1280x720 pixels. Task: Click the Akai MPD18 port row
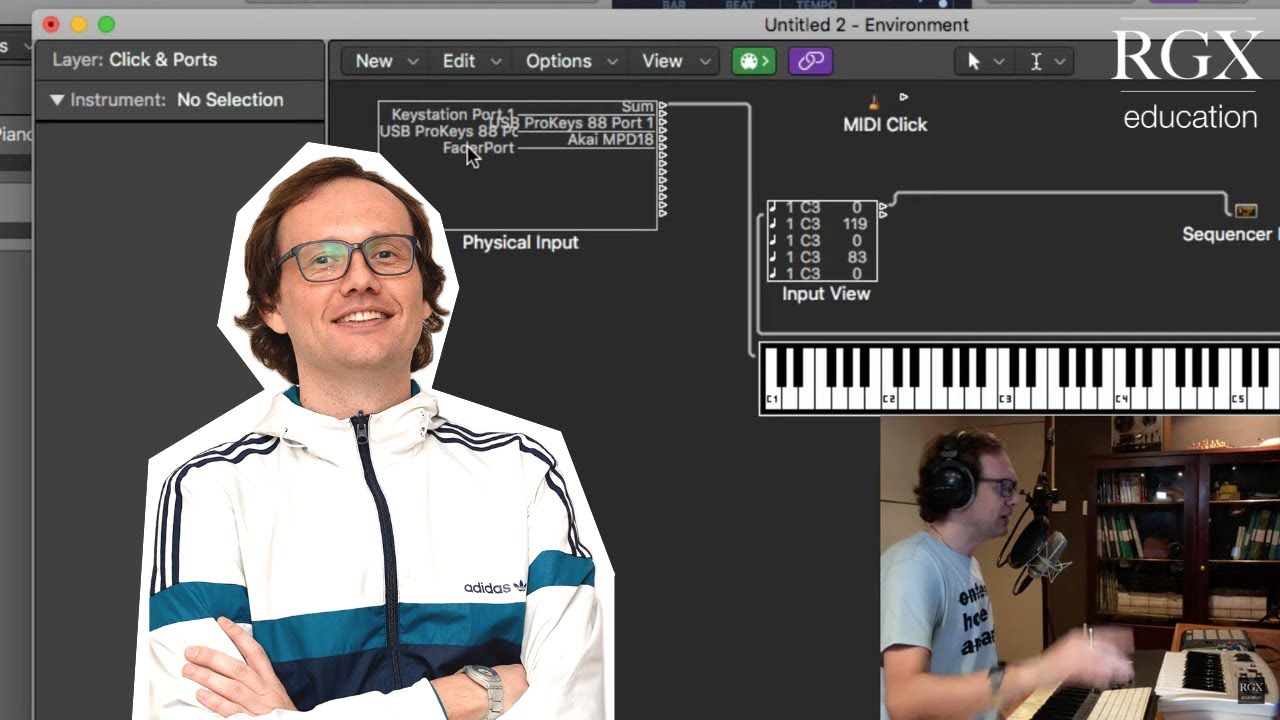point(611,140)
